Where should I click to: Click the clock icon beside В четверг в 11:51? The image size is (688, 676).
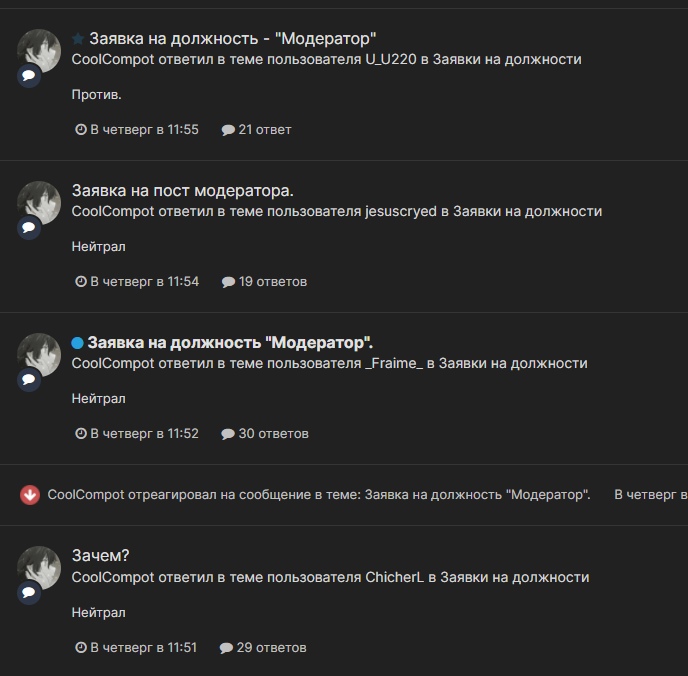coord(81,647)
